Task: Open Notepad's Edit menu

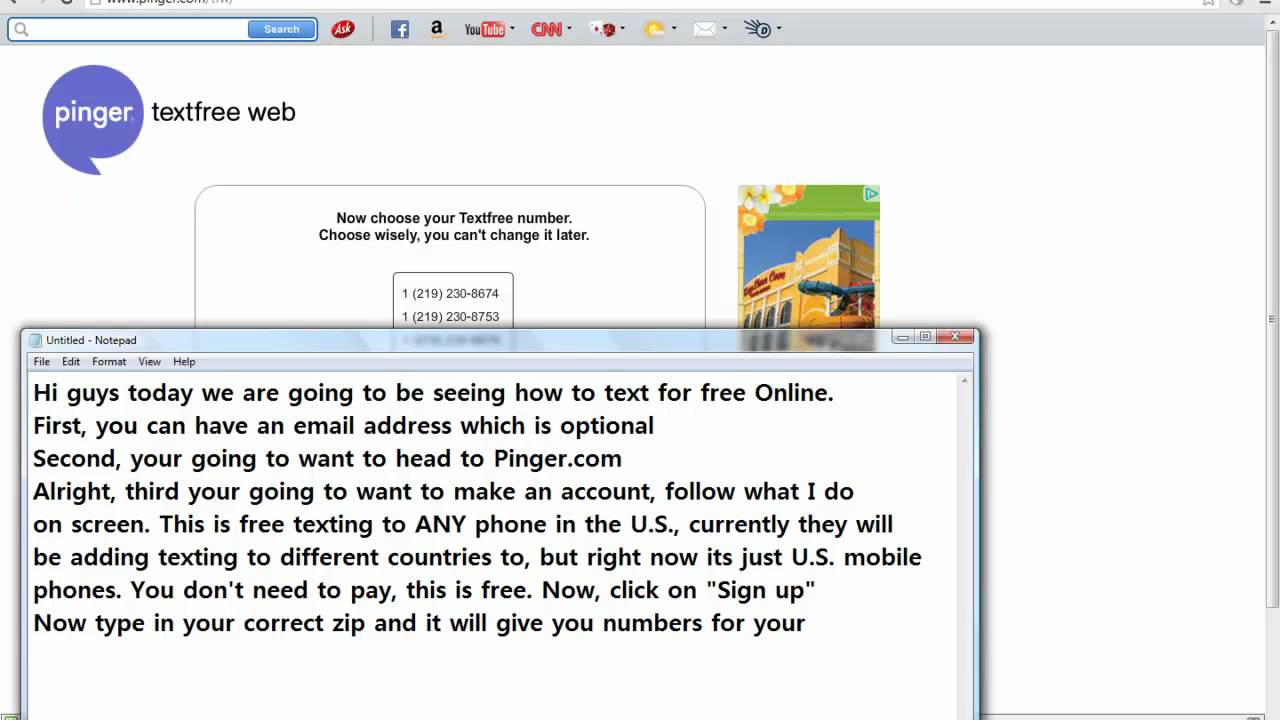Action: tap(71, 362)
